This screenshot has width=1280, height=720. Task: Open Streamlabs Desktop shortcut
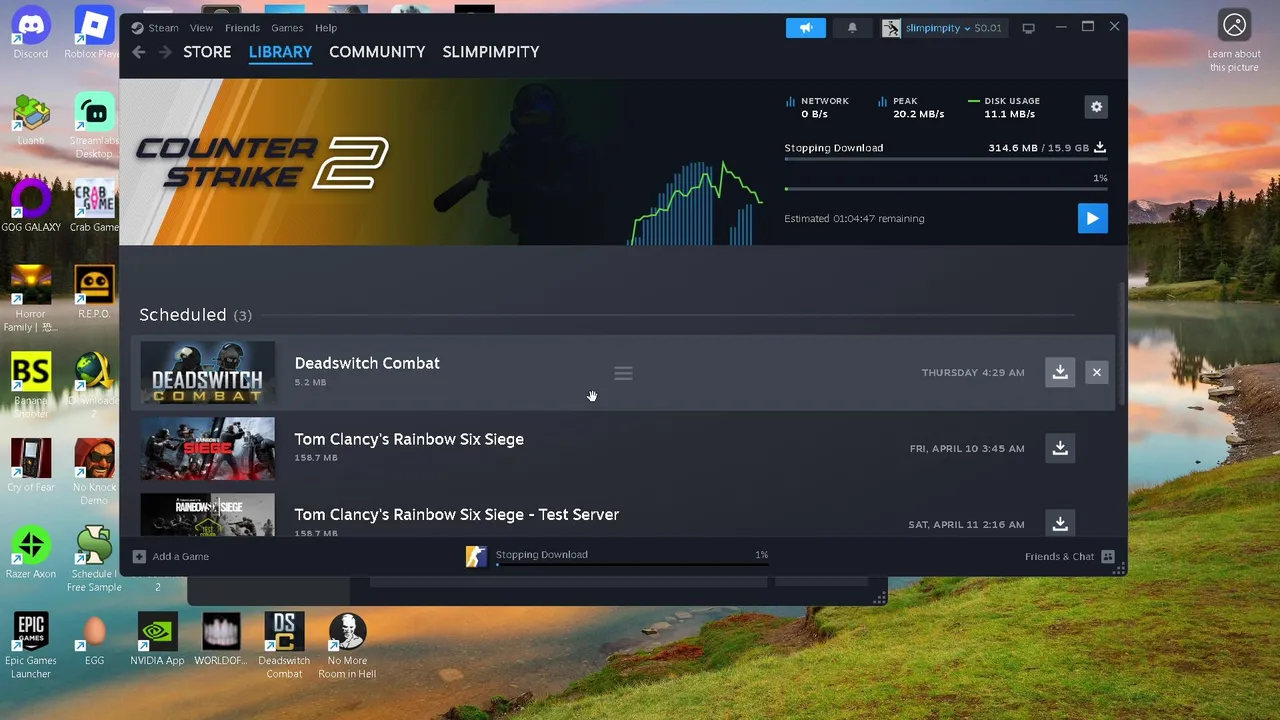coord(94,126)
